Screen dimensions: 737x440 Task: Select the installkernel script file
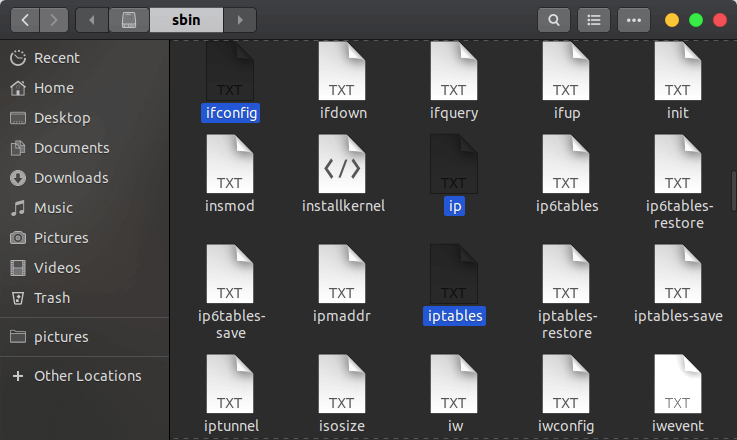point(343,174)
